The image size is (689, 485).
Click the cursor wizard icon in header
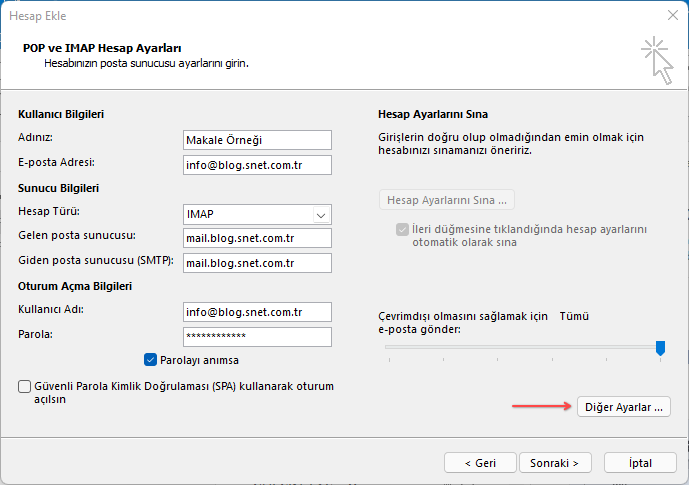(x=656, y=60)
